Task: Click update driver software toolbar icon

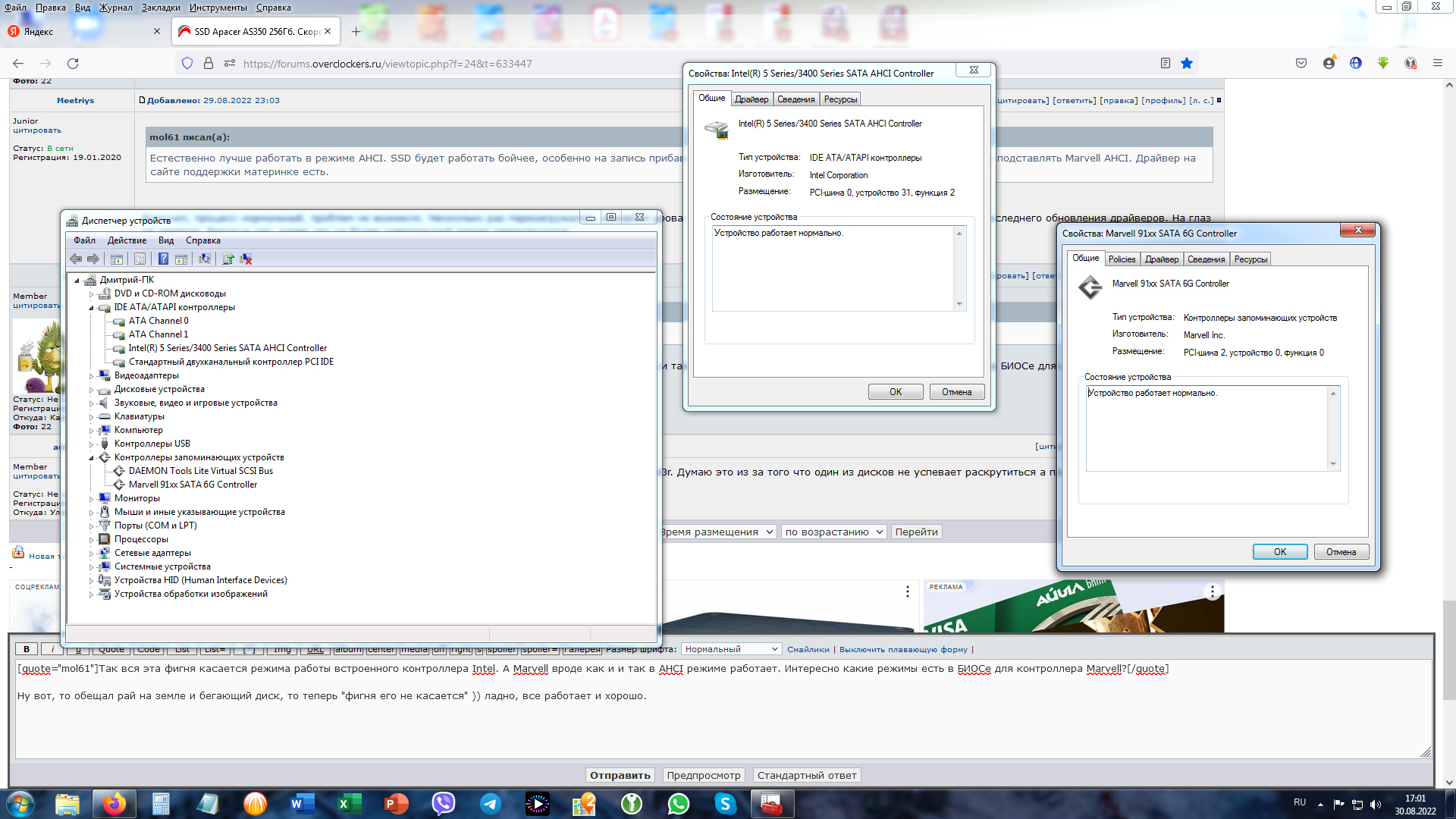Action: point(227,259)
